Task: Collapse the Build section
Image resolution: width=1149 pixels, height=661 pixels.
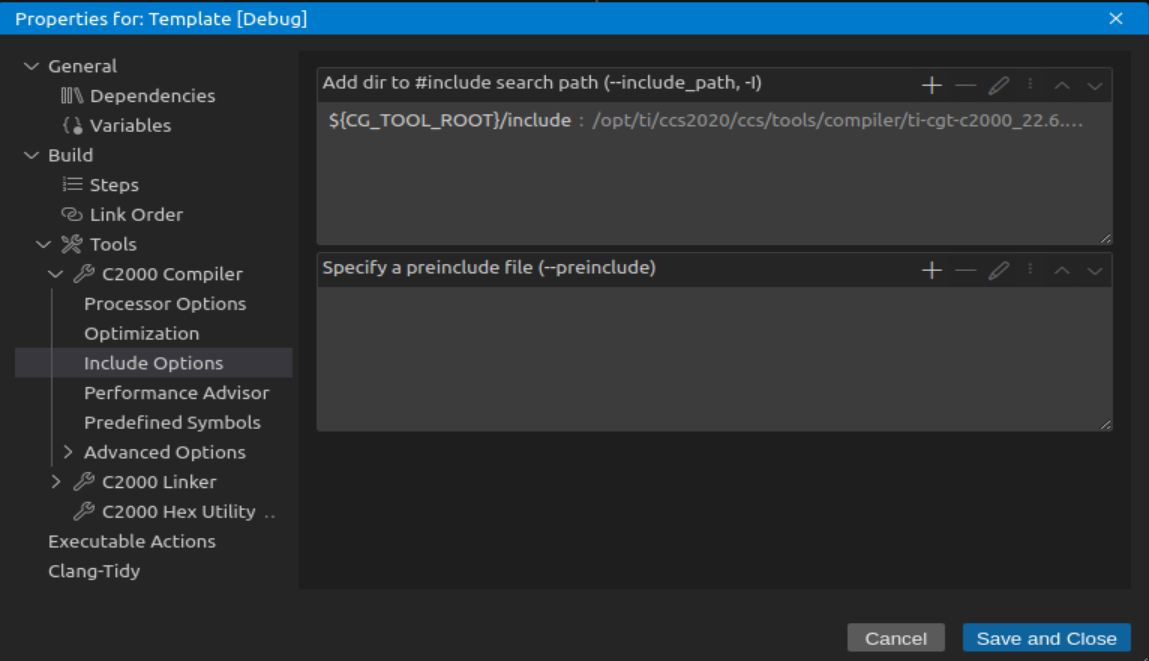Action: coord(32,155)
